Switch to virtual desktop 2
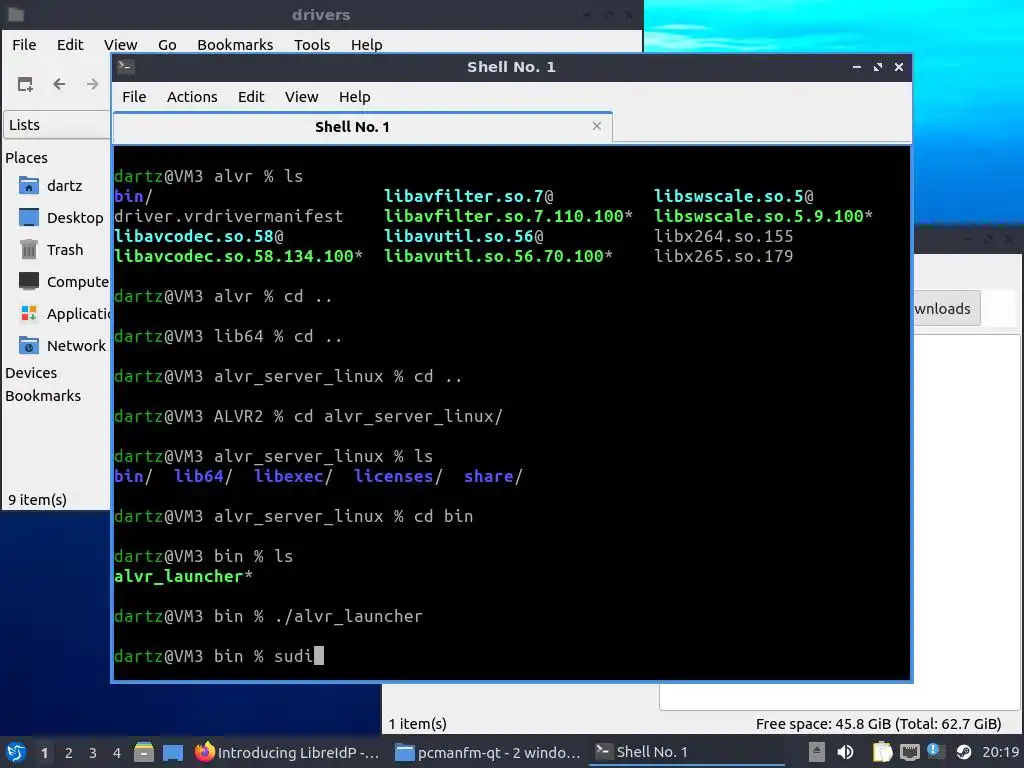Viewport: 1024px width, 768px height. click(x=69, y=753)
